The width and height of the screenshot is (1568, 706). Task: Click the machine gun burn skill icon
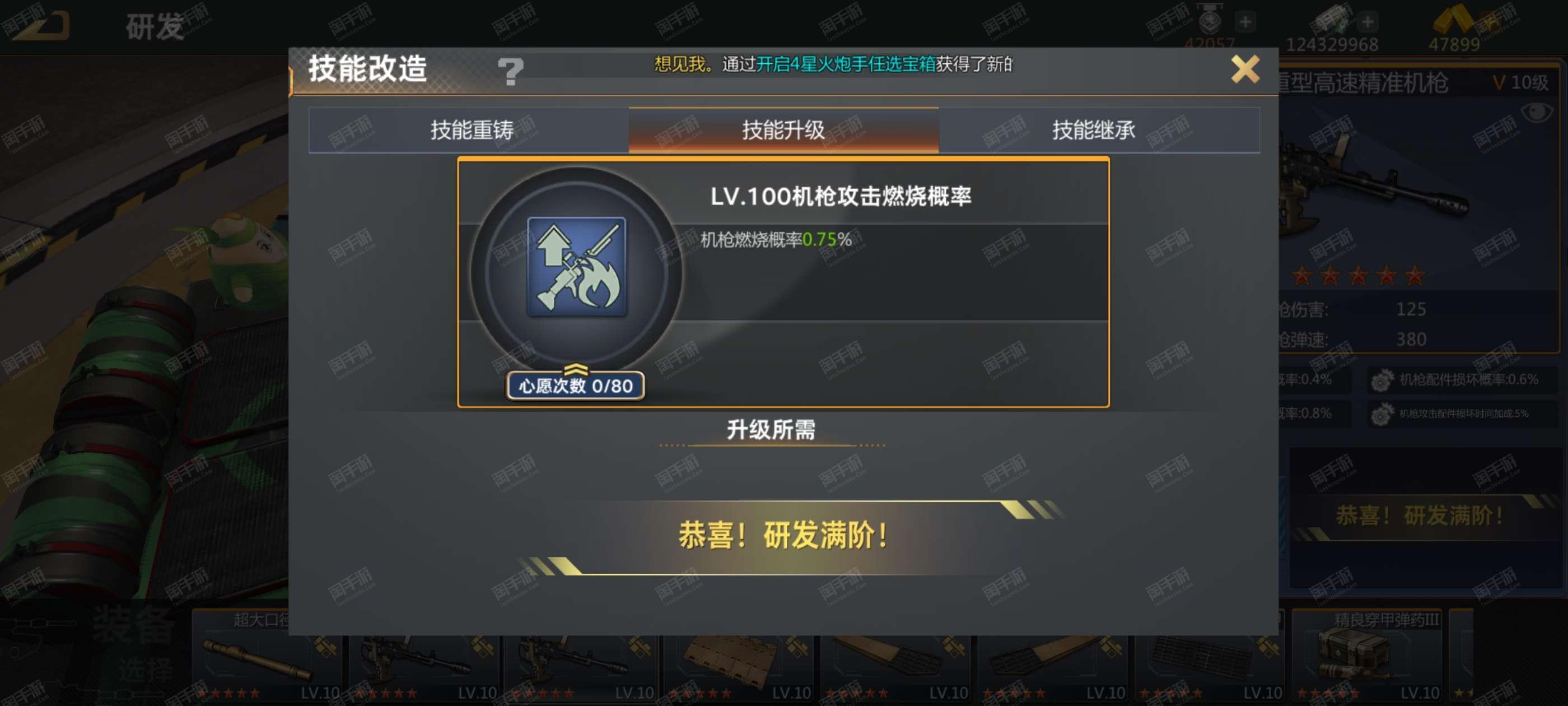(576, 267)
